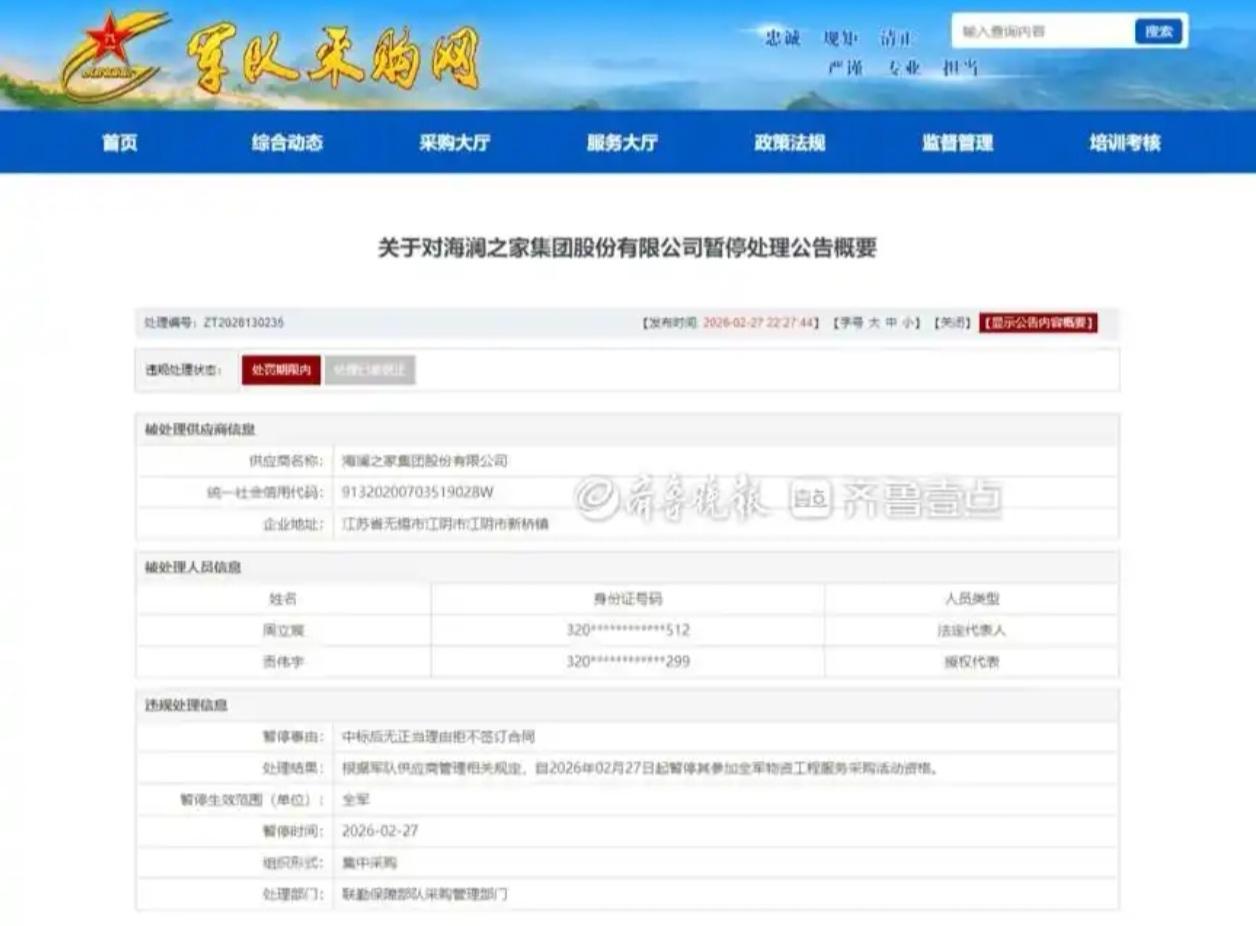The image size is (1256, 926).
Task: Open the 监督管理 supervision menu item
Action: pos(957,143)
